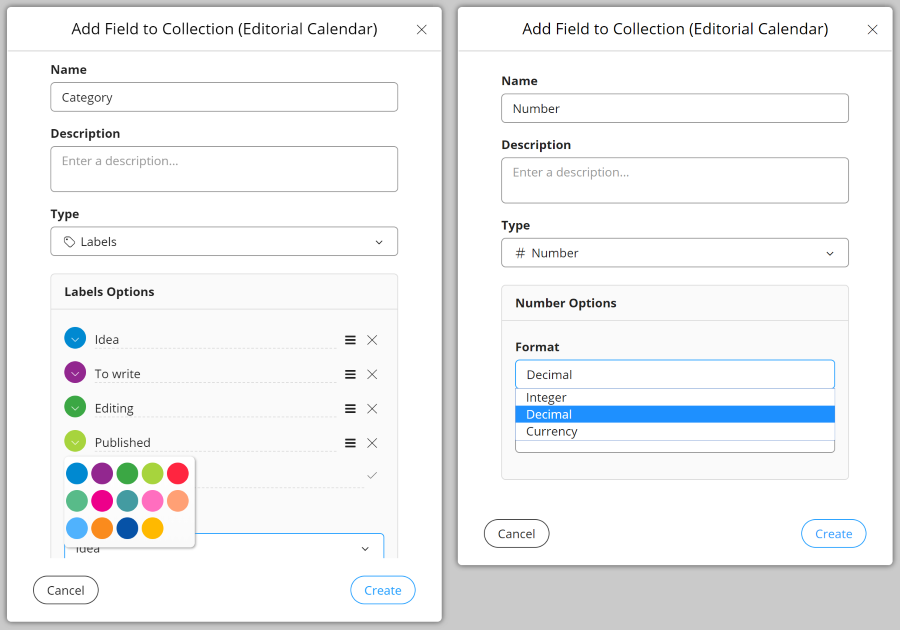Open the Idea label color circle

(x=75, y=338)
